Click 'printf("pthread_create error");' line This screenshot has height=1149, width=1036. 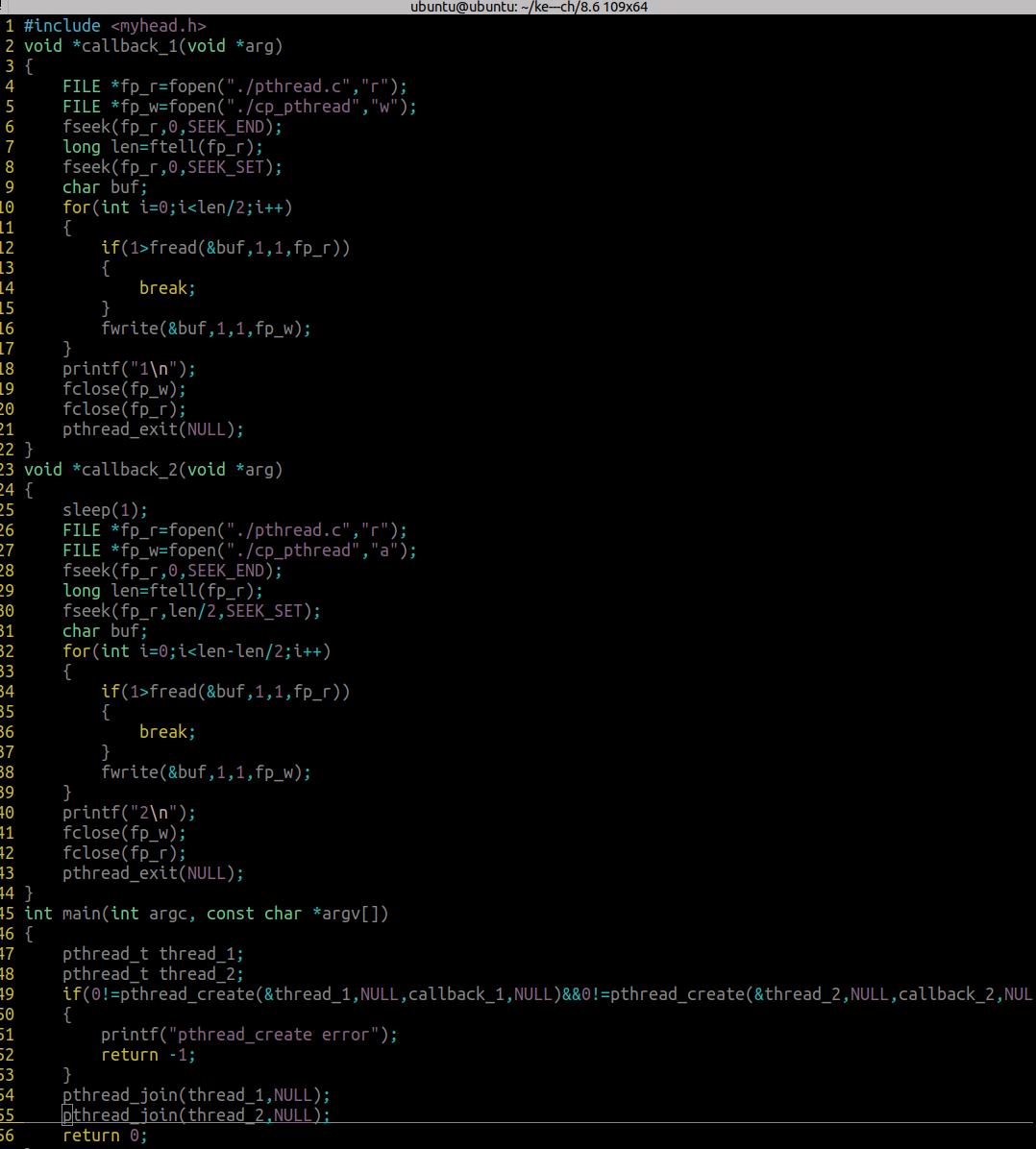[x=249, y=1034]
